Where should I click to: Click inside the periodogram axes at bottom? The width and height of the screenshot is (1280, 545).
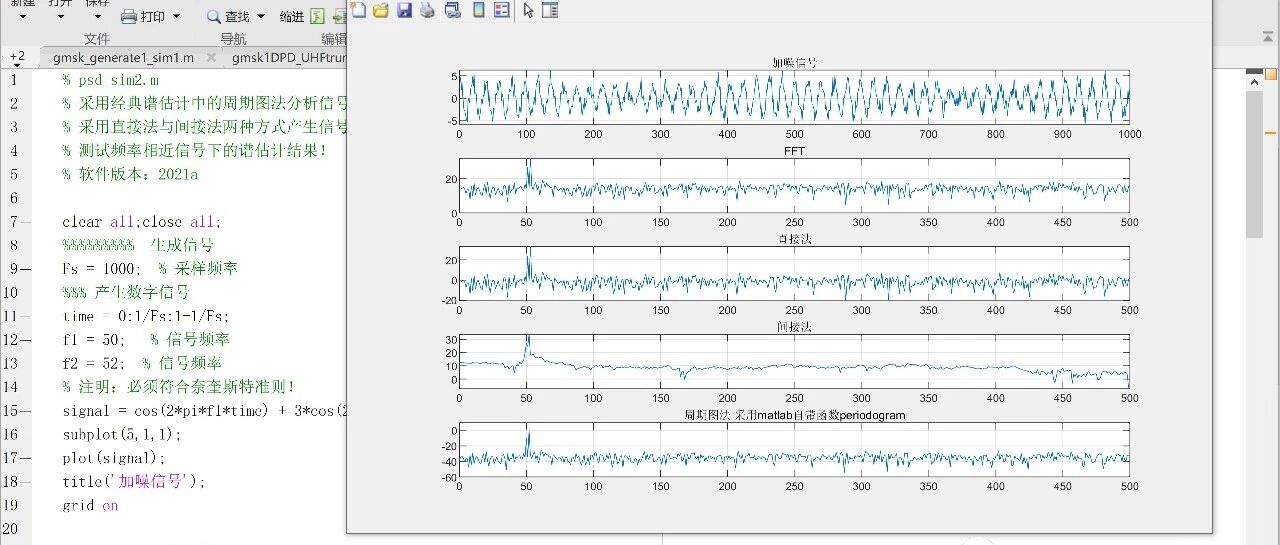[x=794, y=449]
